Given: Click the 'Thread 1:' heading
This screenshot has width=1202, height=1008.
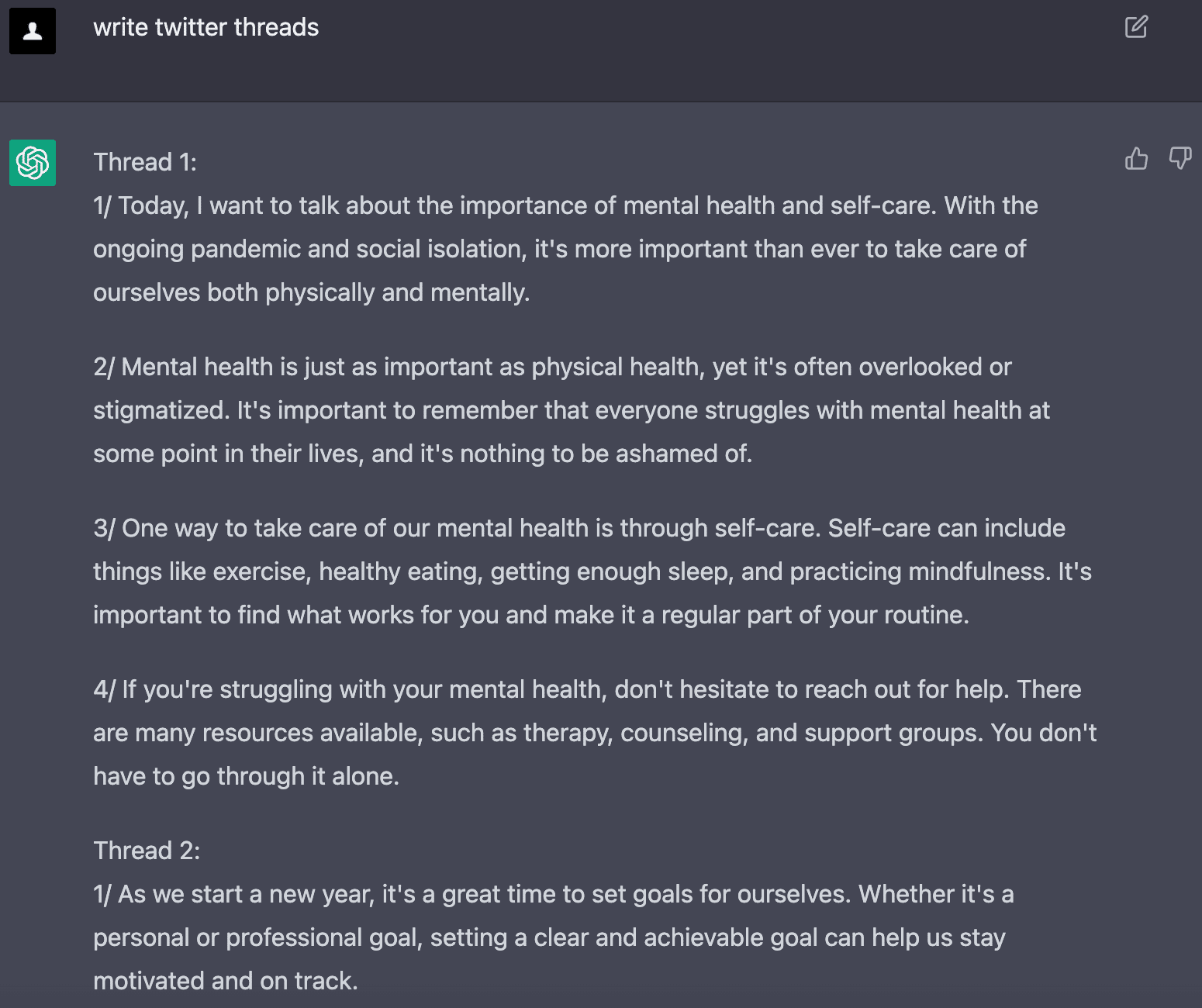Looking at the screenshot, I should pos(145,162).
